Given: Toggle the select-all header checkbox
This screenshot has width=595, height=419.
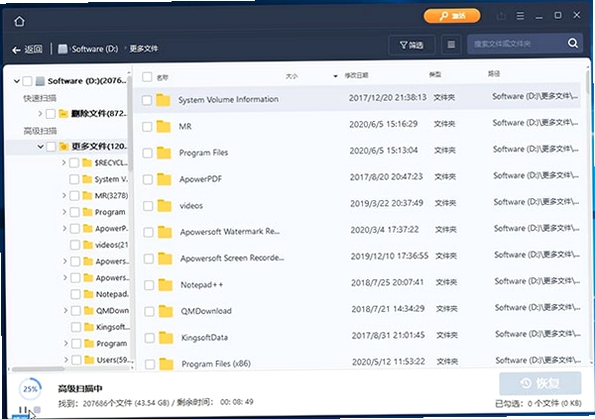Looking at the screenshot, I should click(x=147, y=77).
